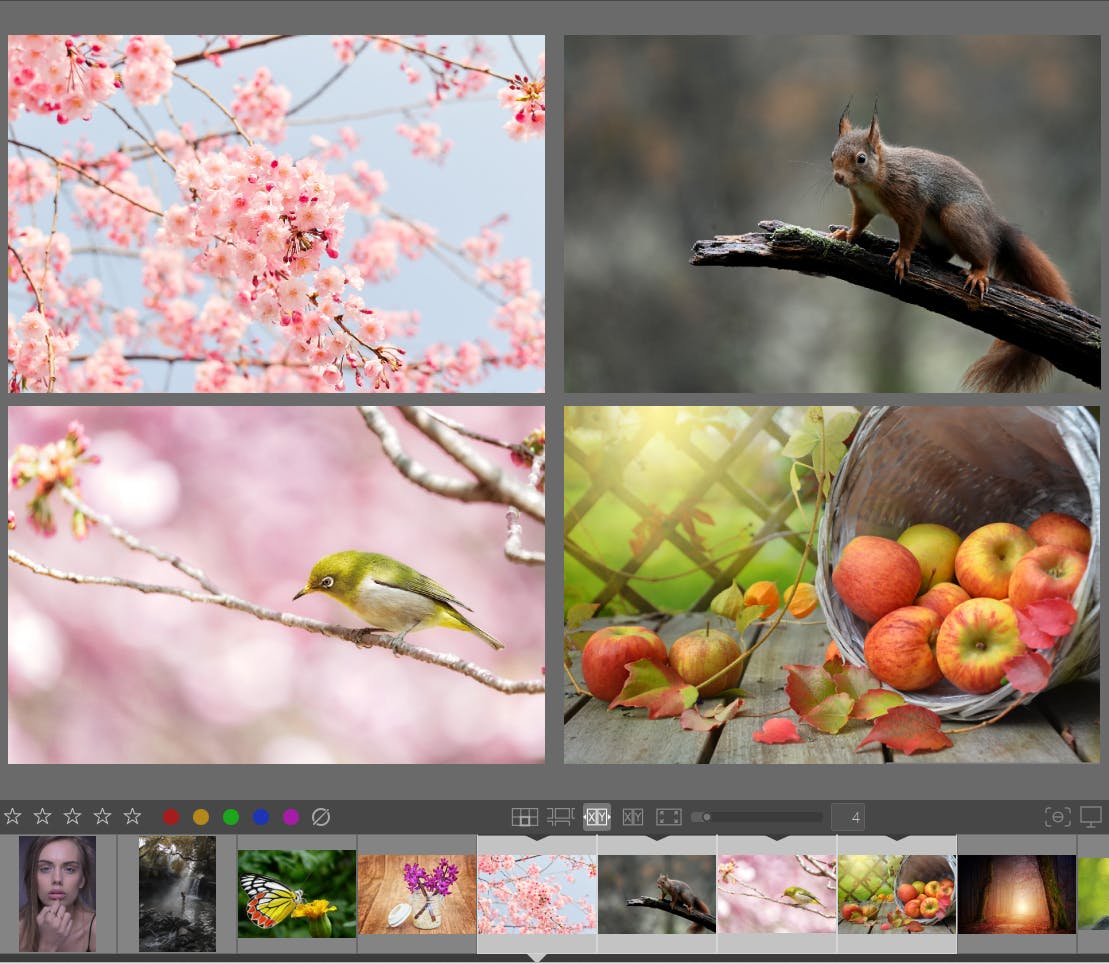The width and height of the screenshot is (1109, 964).
Task: Click the synchronized panes layout icon
Action: (561, 816)
